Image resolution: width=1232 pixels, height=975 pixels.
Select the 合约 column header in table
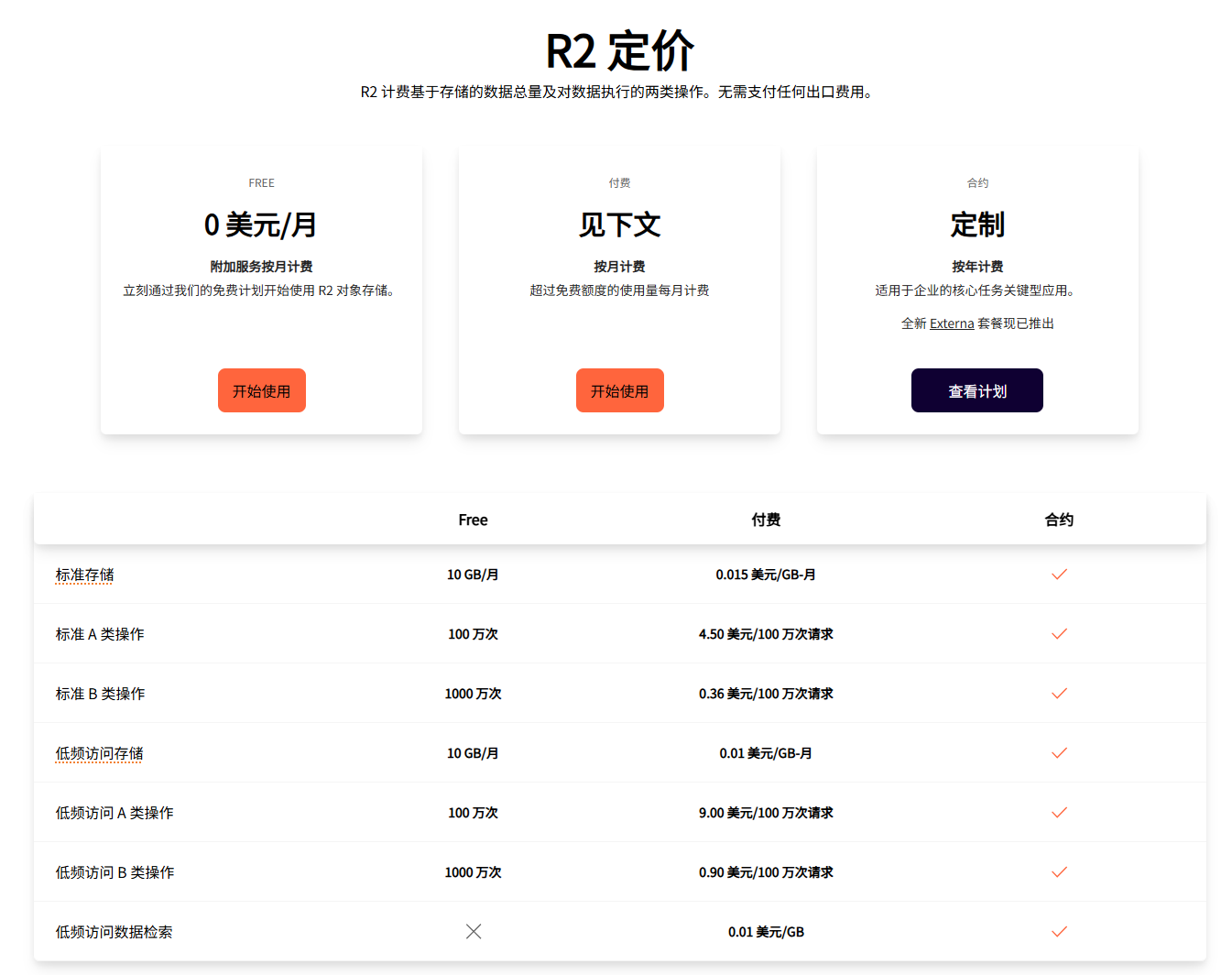[x=1059, y=520]
